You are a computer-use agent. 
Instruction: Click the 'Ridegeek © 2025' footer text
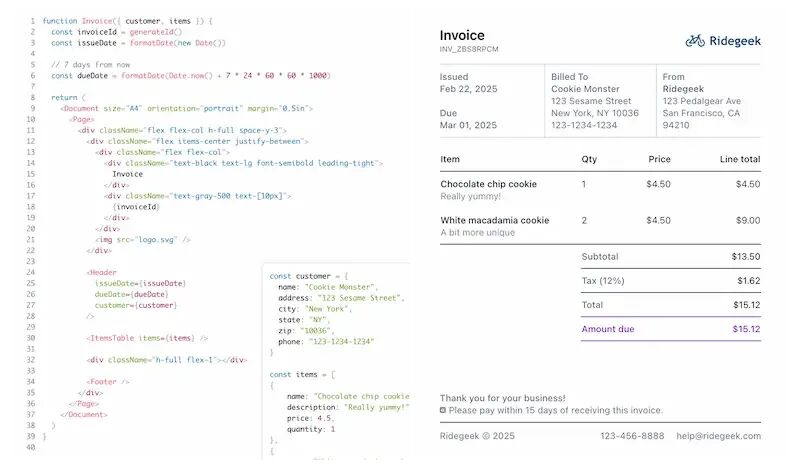coord(477,436)
